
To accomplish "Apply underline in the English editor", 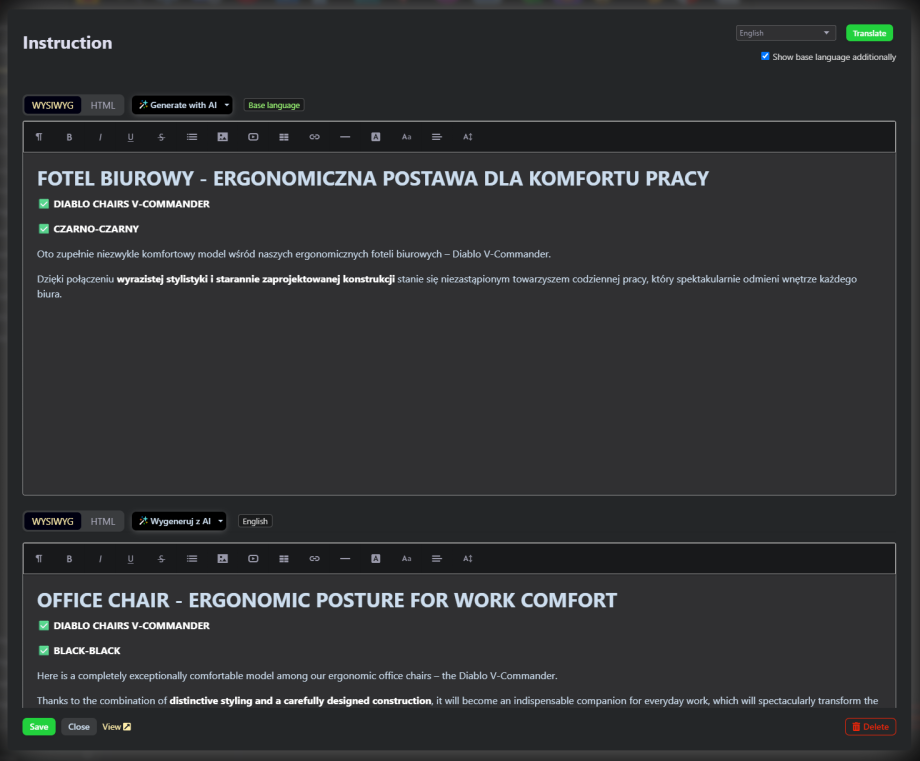I will point(130,559).
